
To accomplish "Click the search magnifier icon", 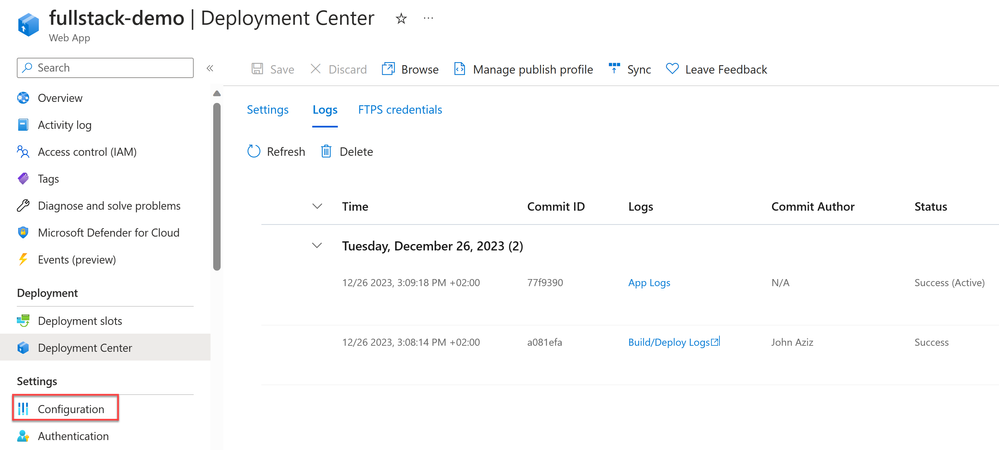I will click(27, 68).
